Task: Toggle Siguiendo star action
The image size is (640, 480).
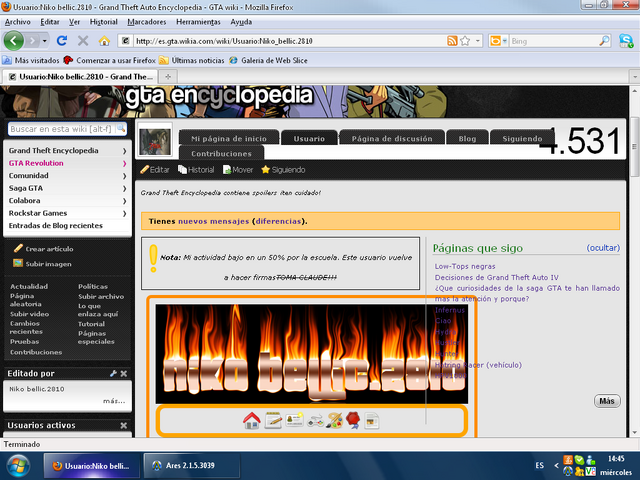Action: [283, 170]
